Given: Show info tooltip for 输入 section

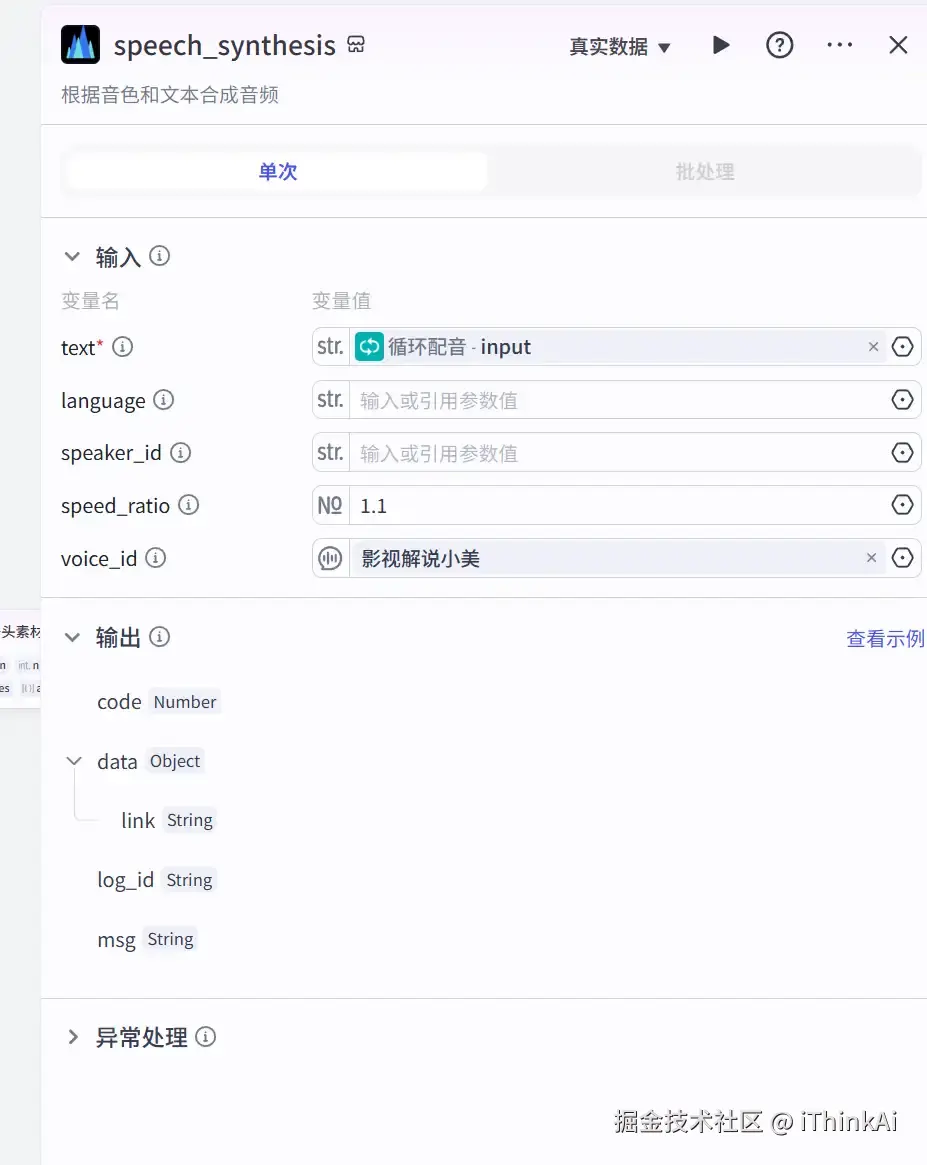Looking at the screenshot, I should pos(160,256).
